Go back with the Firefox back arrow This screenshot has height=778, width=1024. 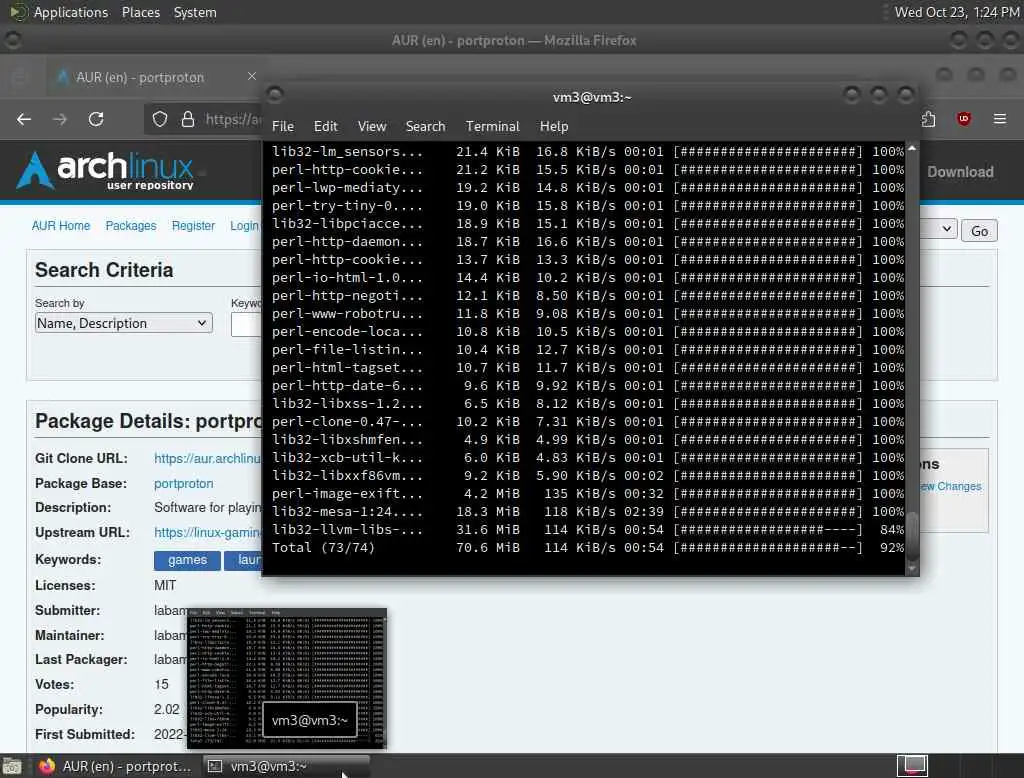(24, 119)
